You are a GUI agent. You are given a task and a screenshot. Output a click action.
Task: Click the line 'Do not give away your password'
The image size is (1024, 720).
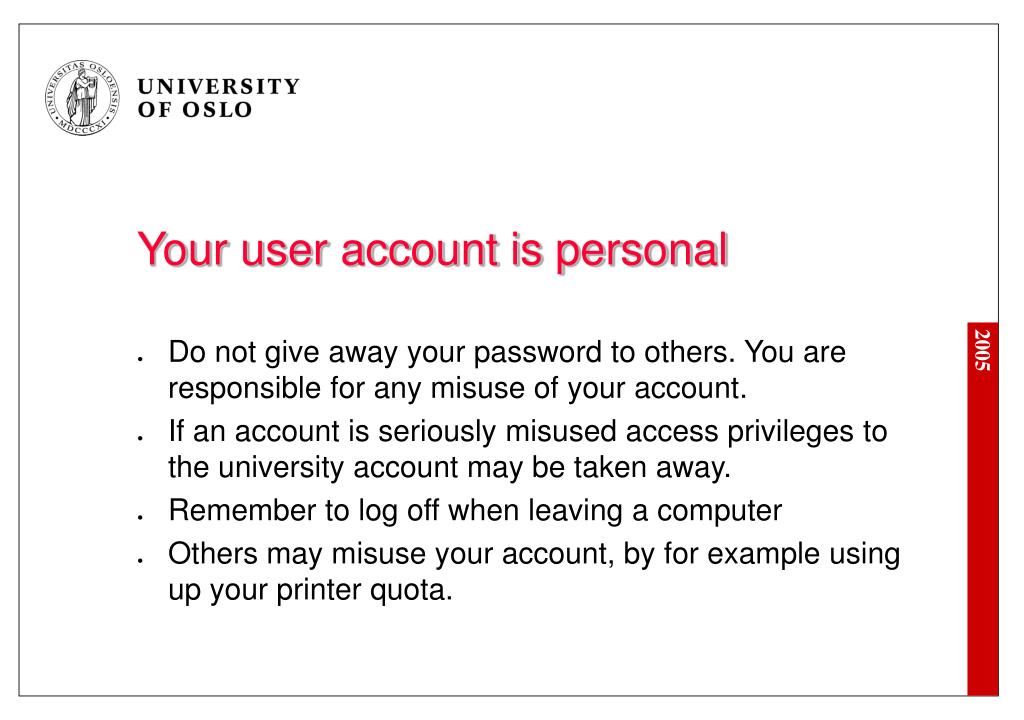pos(507,353)
